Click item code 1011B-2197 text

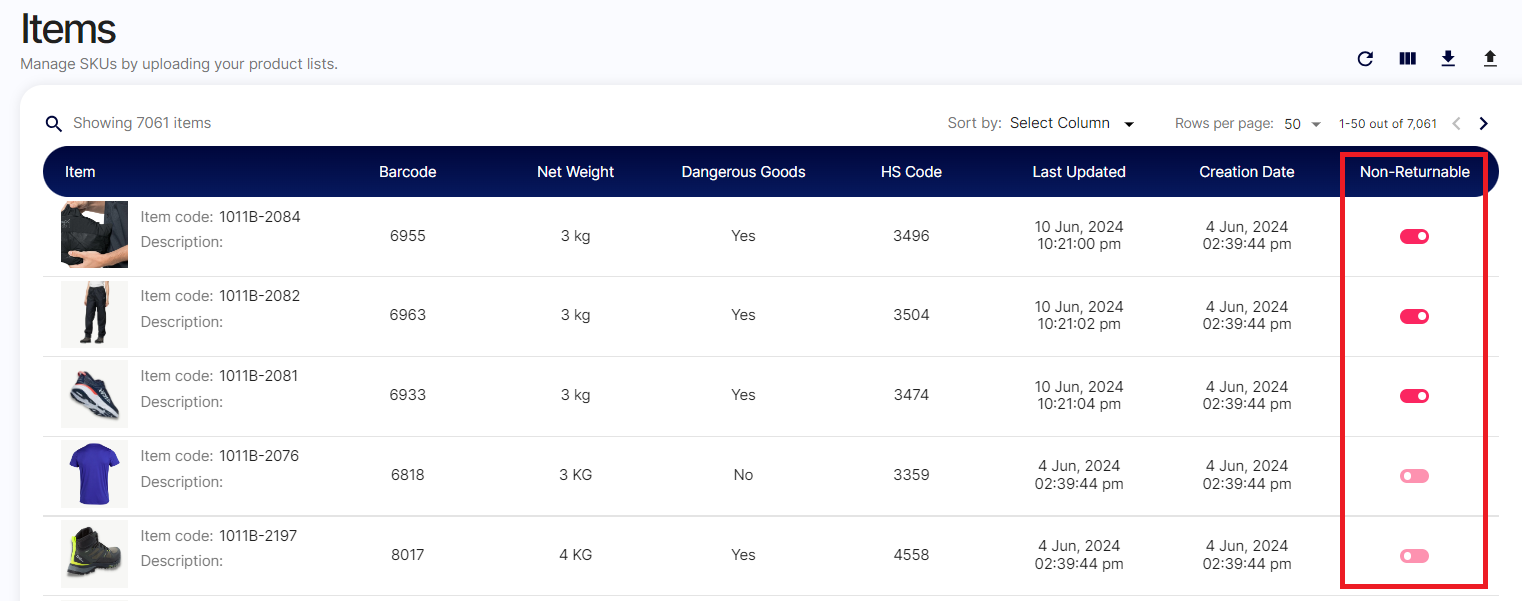[259, 536]
